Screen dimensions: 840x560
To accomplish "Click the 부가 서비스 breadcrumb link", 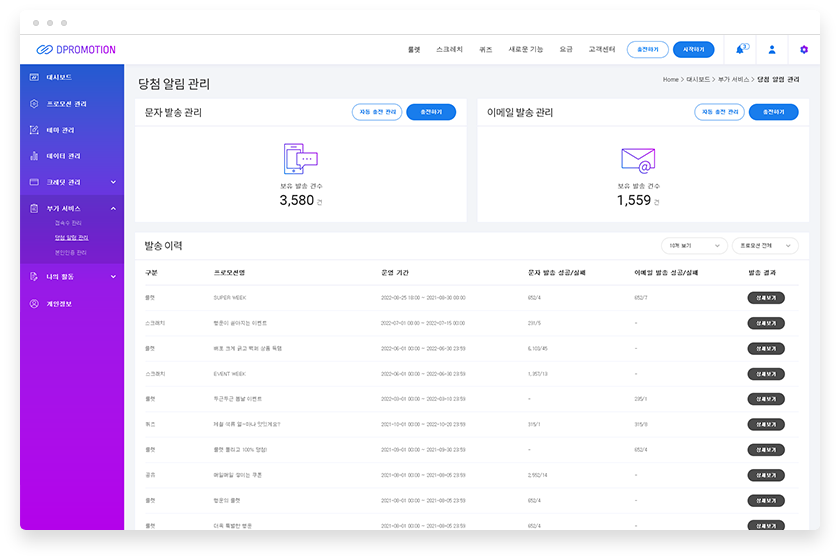I will 733,79.
